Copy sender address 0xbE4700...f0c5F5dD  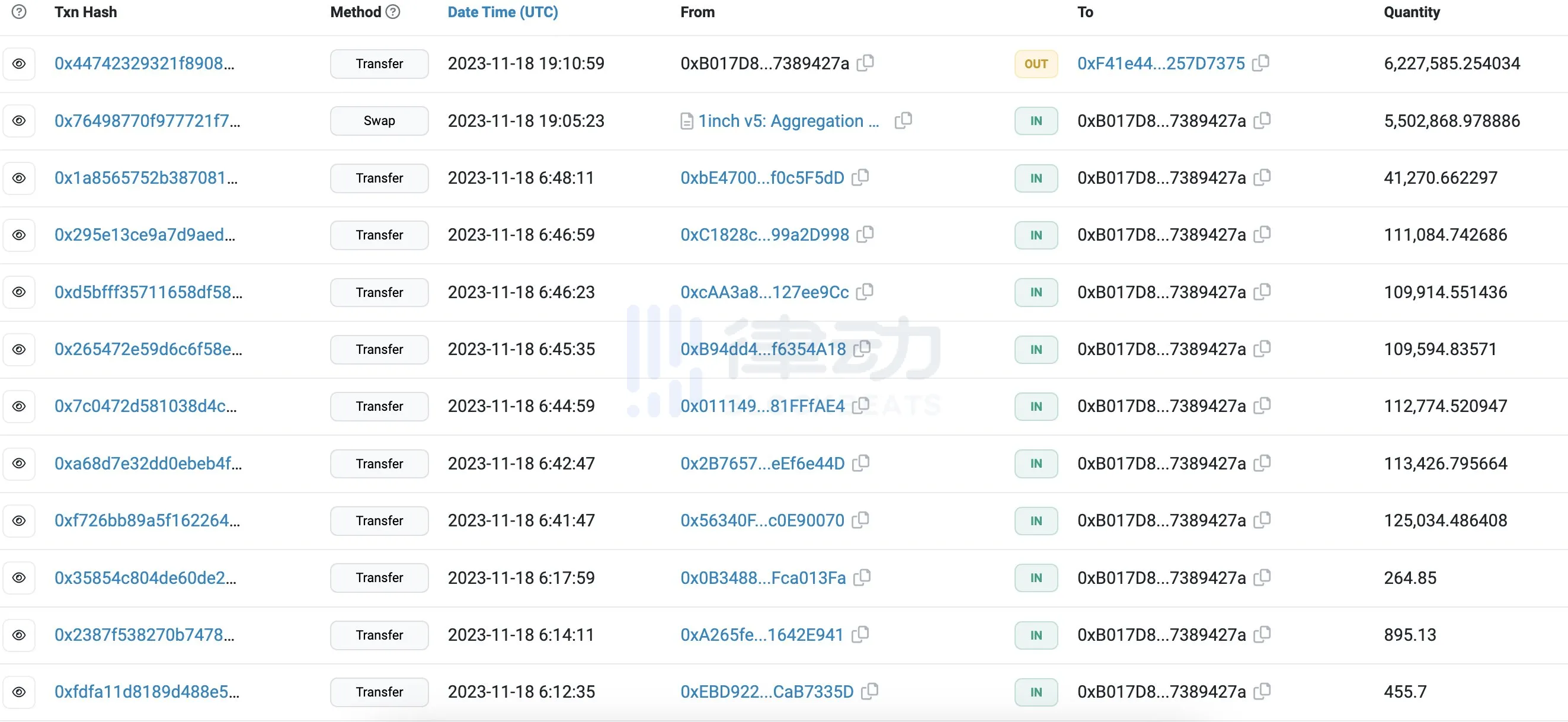(860, 177)
